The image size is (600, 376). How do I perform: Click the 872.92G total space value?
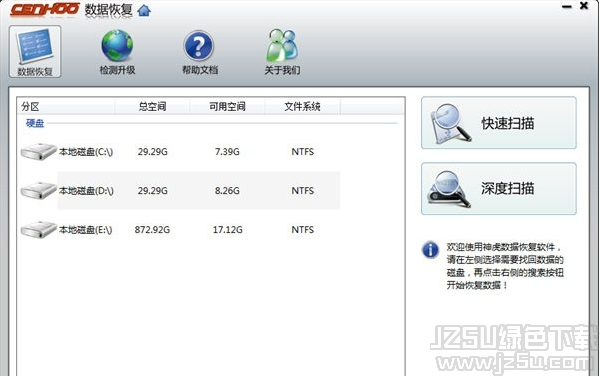coord(152,230)
